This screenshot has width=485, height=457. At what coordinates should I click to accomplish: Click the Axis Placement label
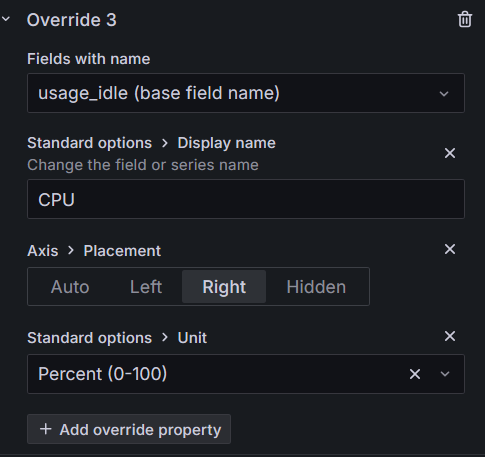point(94,251)
